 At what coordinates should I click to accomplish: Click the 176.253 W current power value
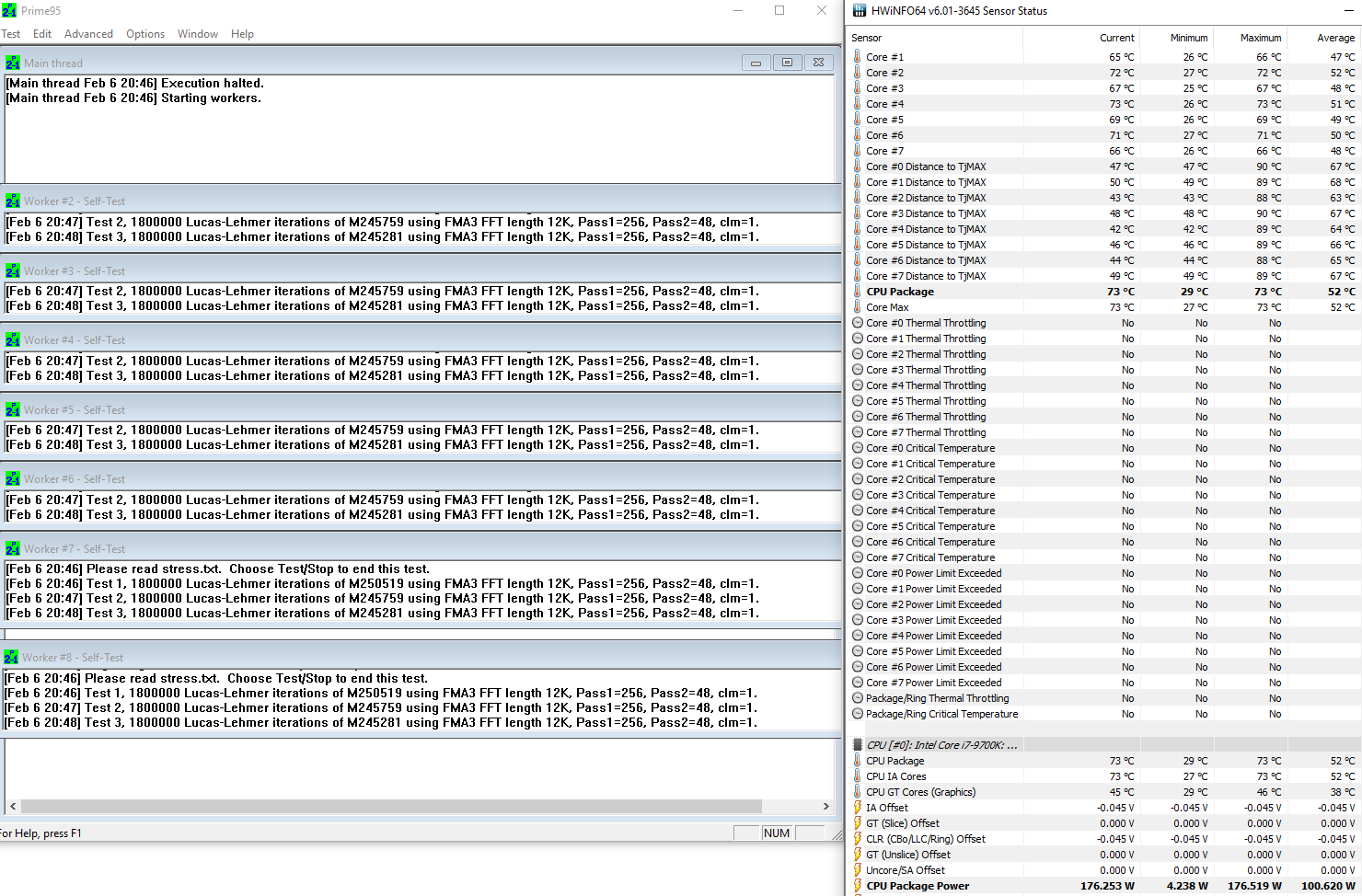1107,886
